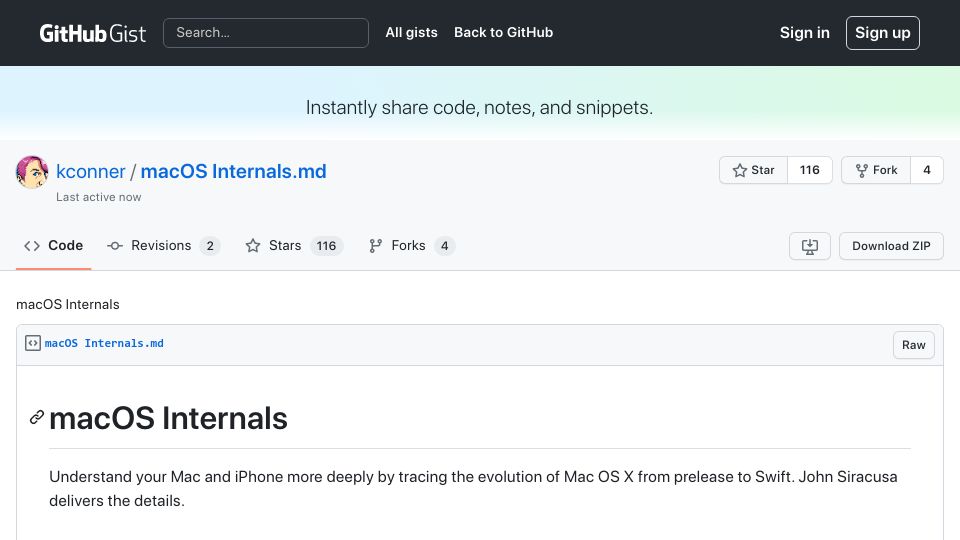View the 116 stargazers count next to Star
The height and width of the screenshot is (540, 960).
click(x=809, y=170)
